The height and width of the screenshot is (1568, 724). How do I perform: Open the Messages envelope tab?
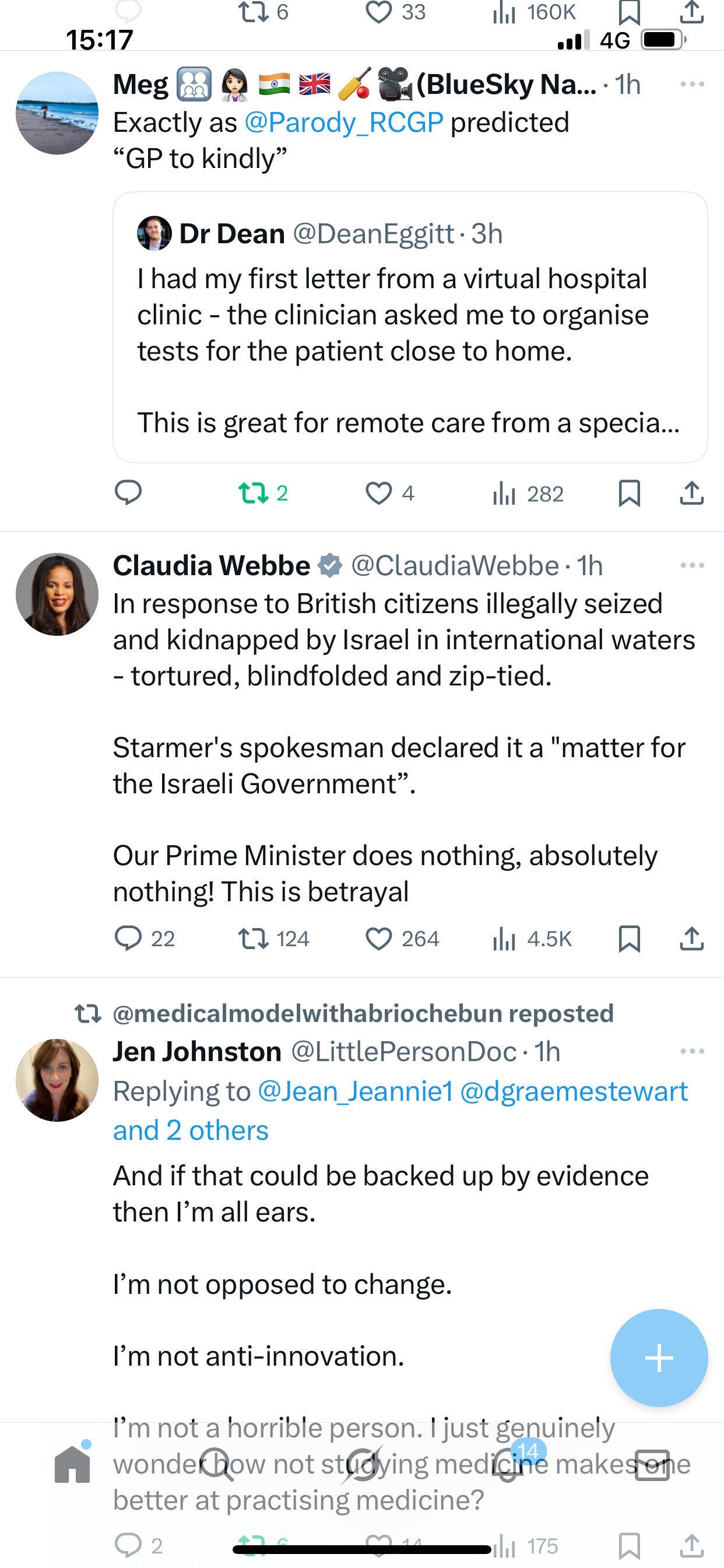pyautogui.click(x=652, y=1464)
